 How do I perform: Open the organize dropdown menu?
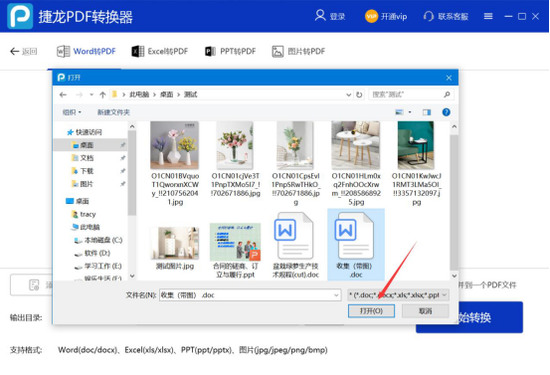tap(72, 112)
